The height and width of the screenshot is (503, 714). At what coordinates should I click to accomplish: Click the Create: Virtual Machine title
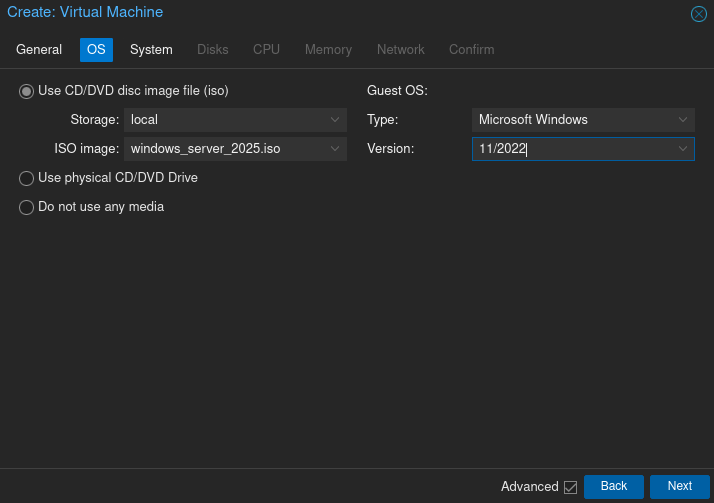85,12
